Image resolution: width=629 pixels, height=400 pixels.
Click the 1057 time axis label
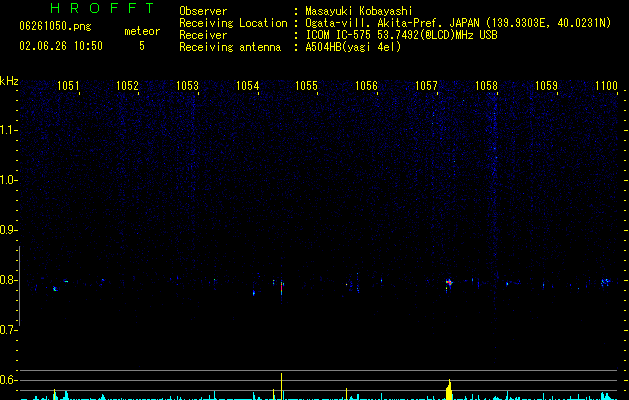coord(426,86)
